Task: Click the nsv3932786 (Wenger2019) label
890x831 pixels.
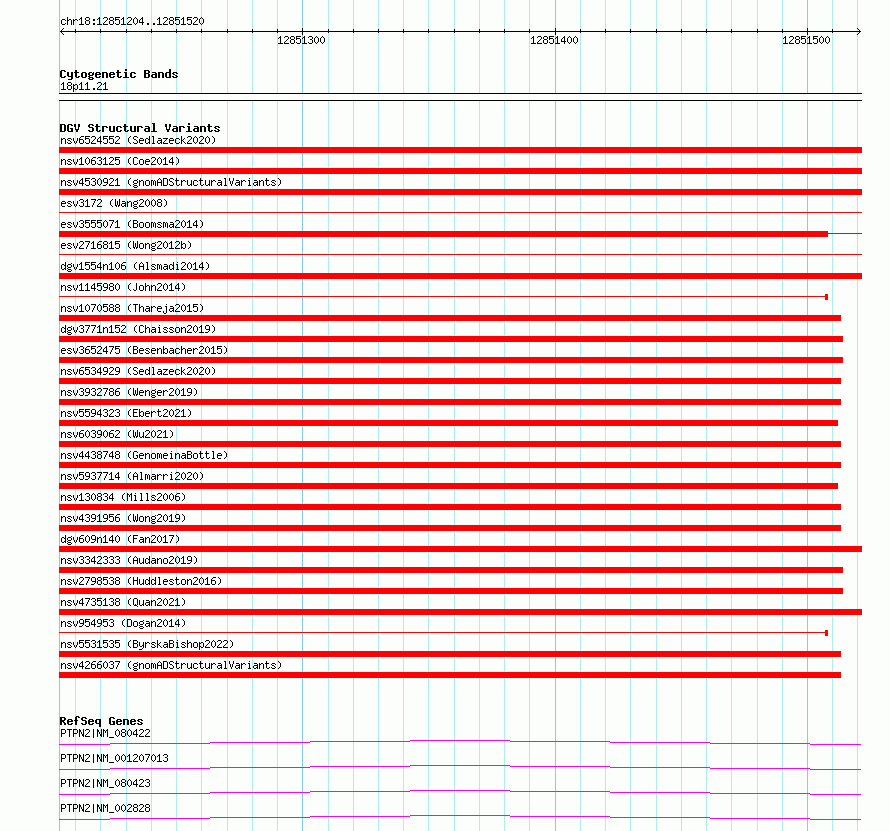Action: 129,392
